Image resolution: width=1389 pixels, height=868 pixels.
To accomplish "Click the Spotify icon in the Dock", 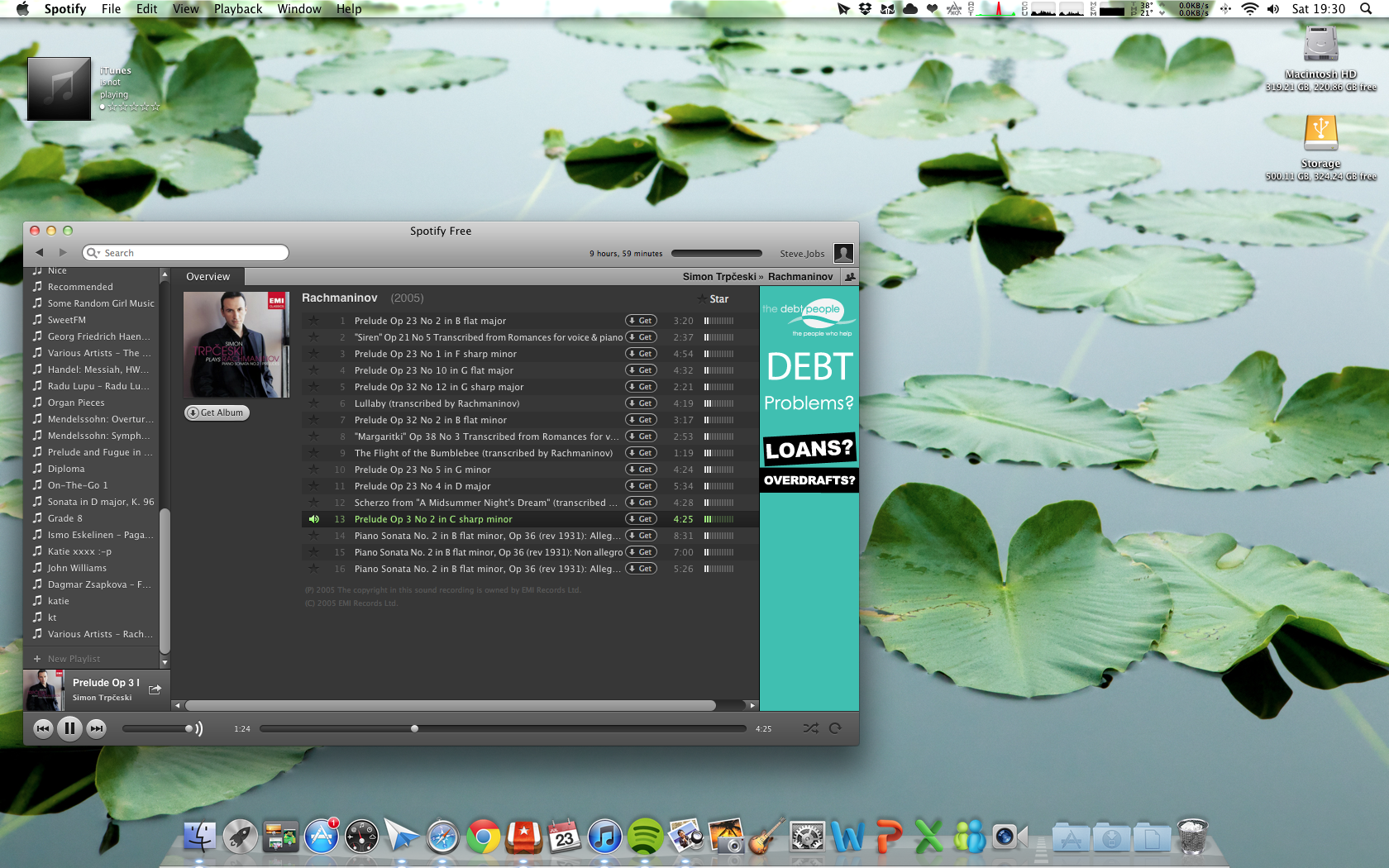I will [645, 837].
